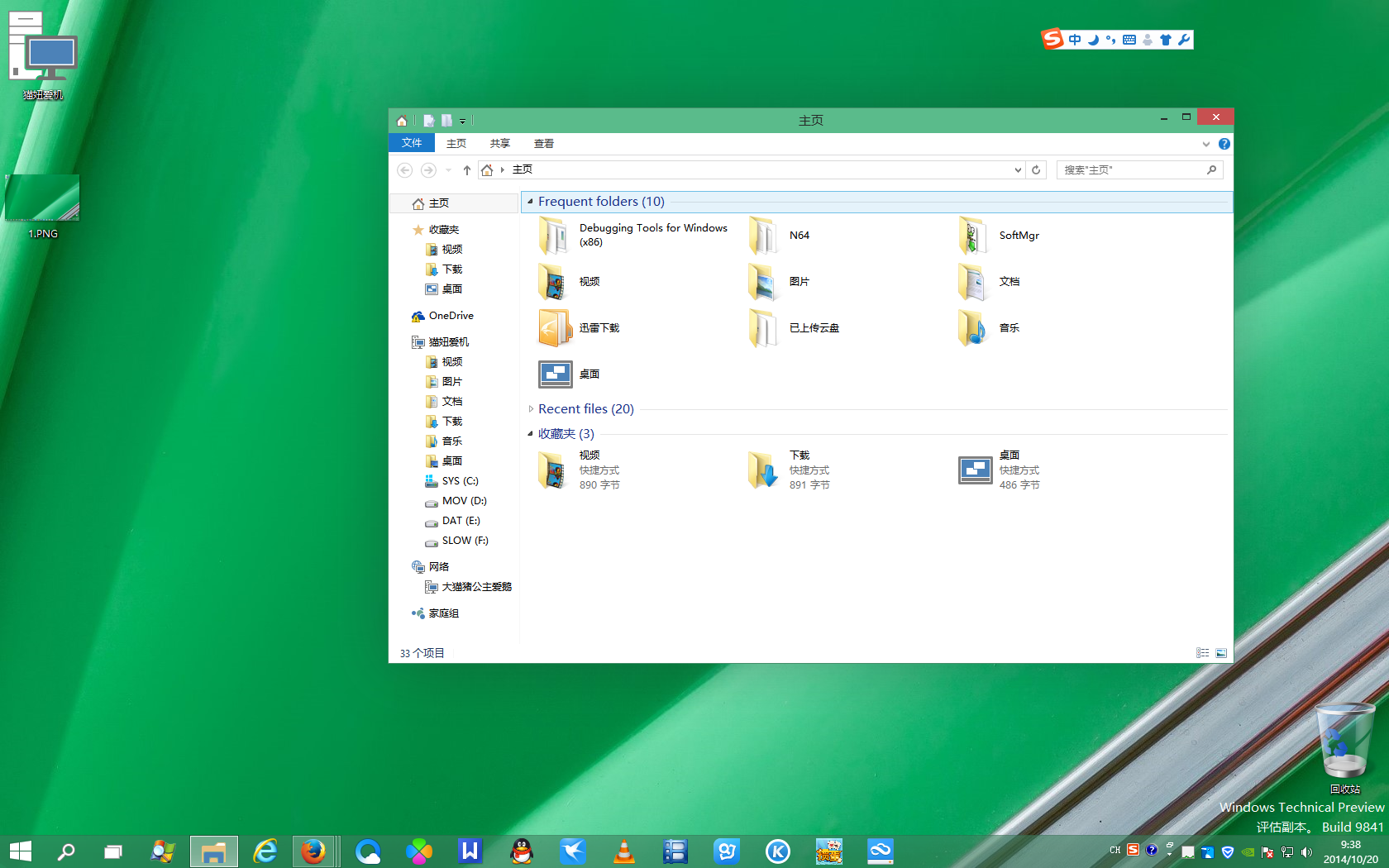Select 网络 in the navigation pane

coord(431,567)
